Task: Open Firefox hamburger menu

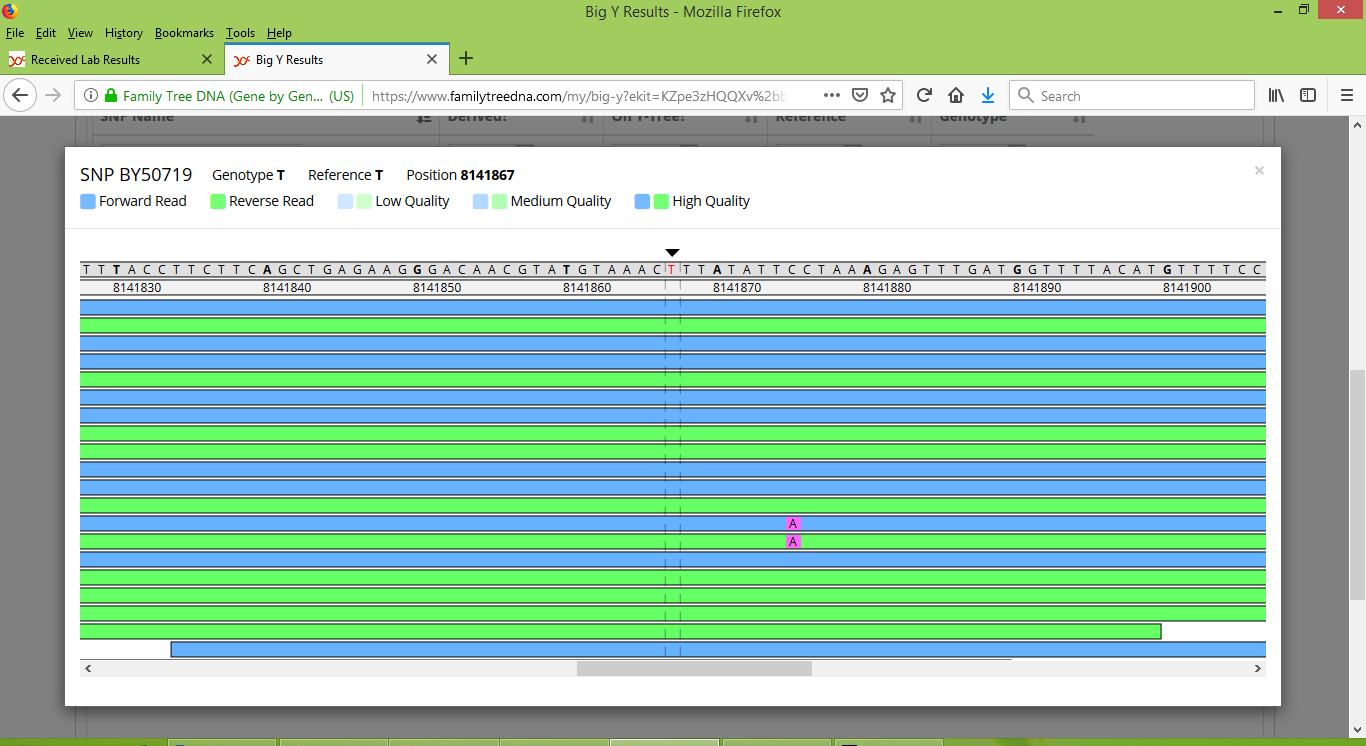Action: click(1346, 95)
